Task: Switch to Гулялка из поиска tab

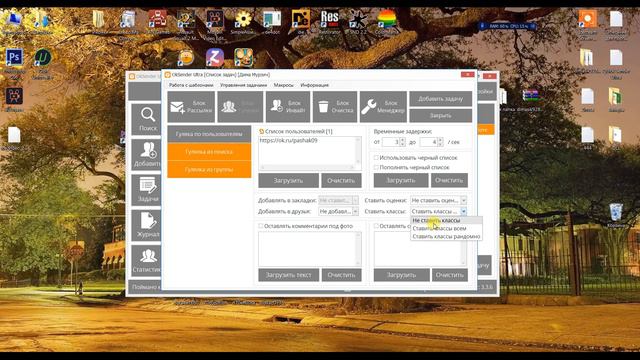Action: (209, 152)
